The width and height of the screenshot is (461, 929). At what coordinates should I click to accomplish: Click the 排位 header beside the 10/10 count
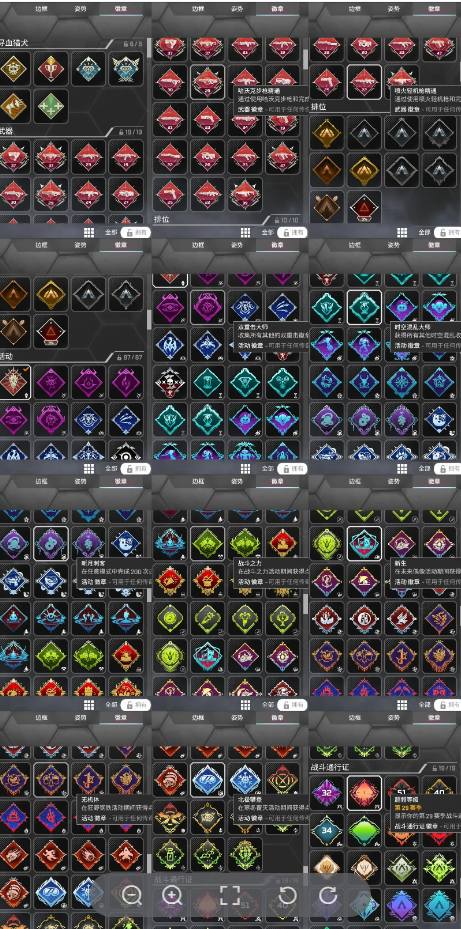click(162, 219)
